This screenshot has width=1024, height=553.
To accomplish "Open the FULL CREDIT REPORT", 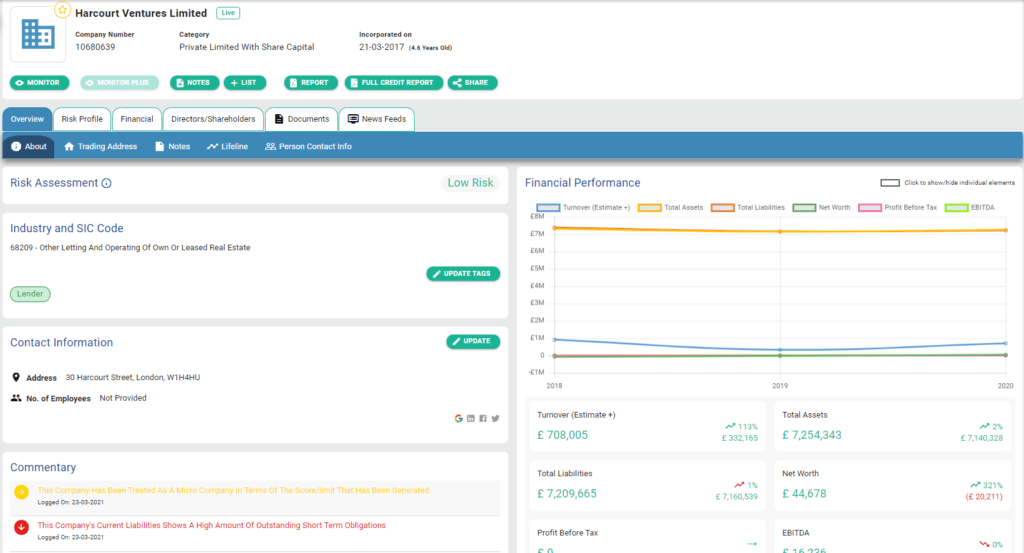I will click(x=394, y=83).
